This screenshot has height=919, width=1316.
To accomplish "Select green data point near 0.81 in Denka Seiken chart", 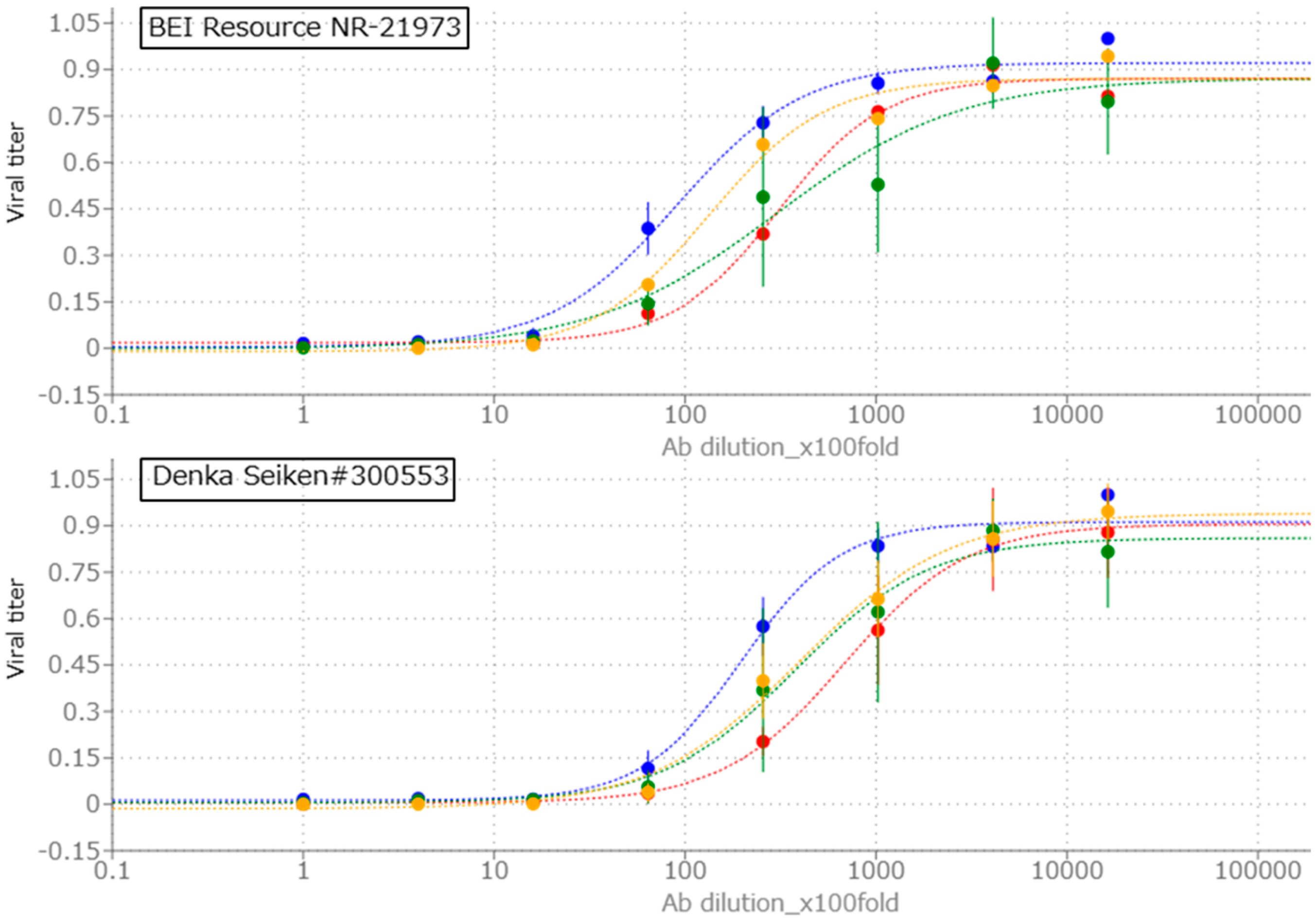I will pyautogui.click(x=1108, y=551).
